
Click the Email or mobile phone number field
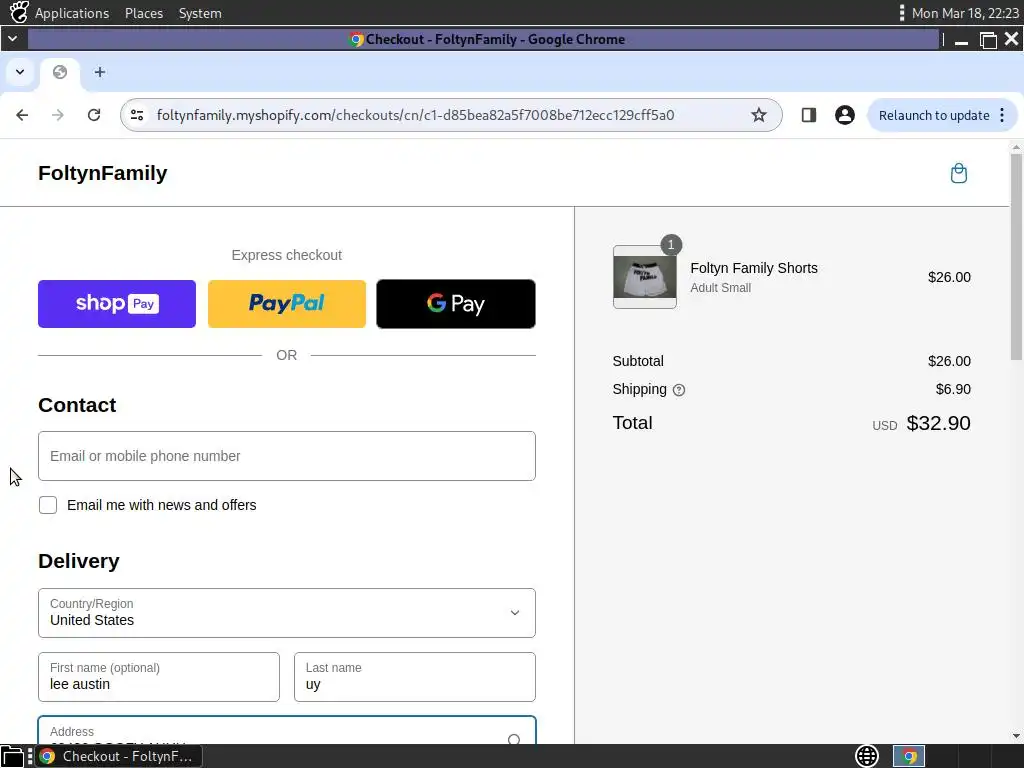287,456
